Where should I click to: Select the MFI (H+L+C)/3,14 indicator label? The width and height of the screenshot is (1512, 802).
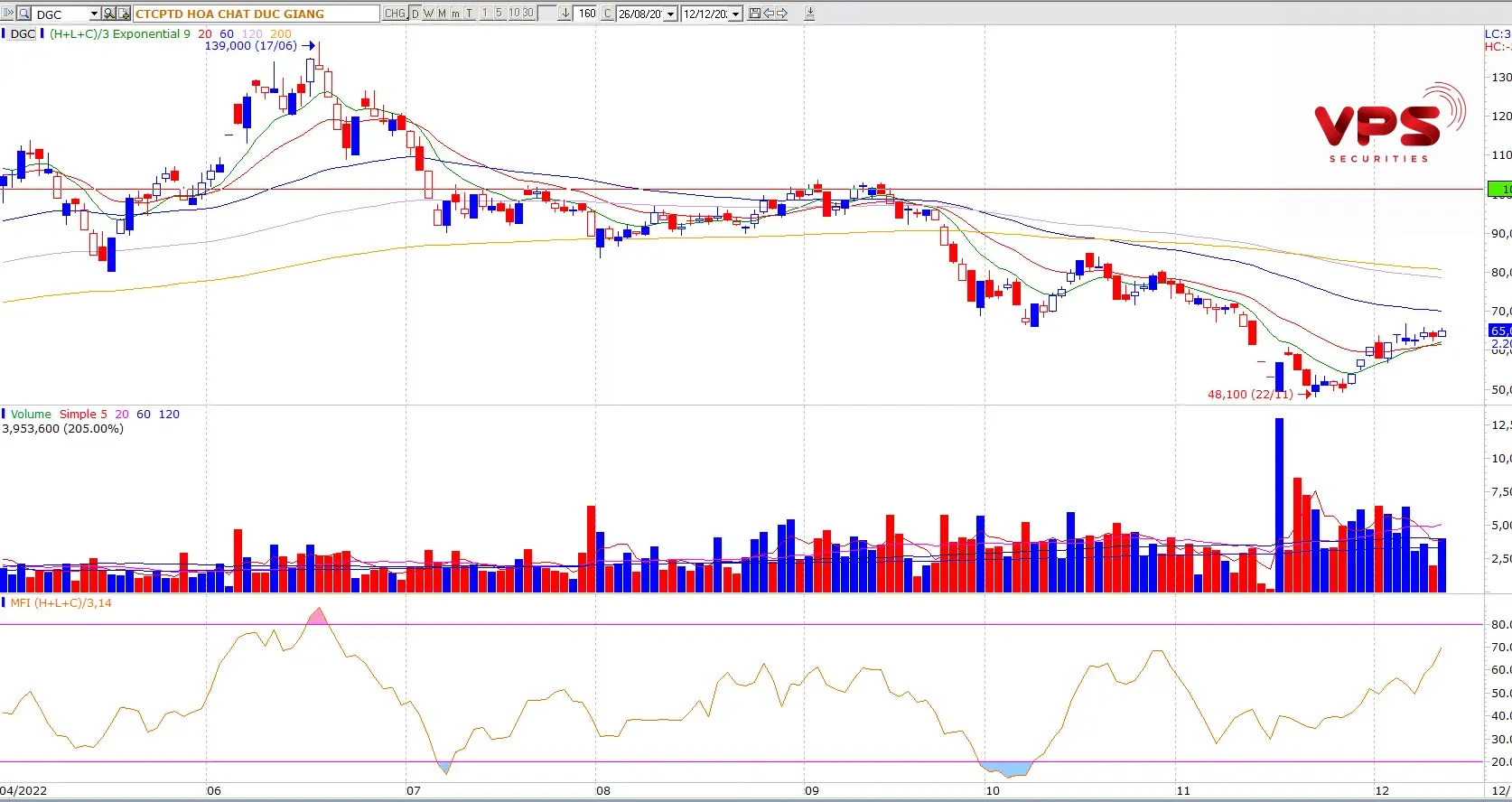[x=61, y=603]
